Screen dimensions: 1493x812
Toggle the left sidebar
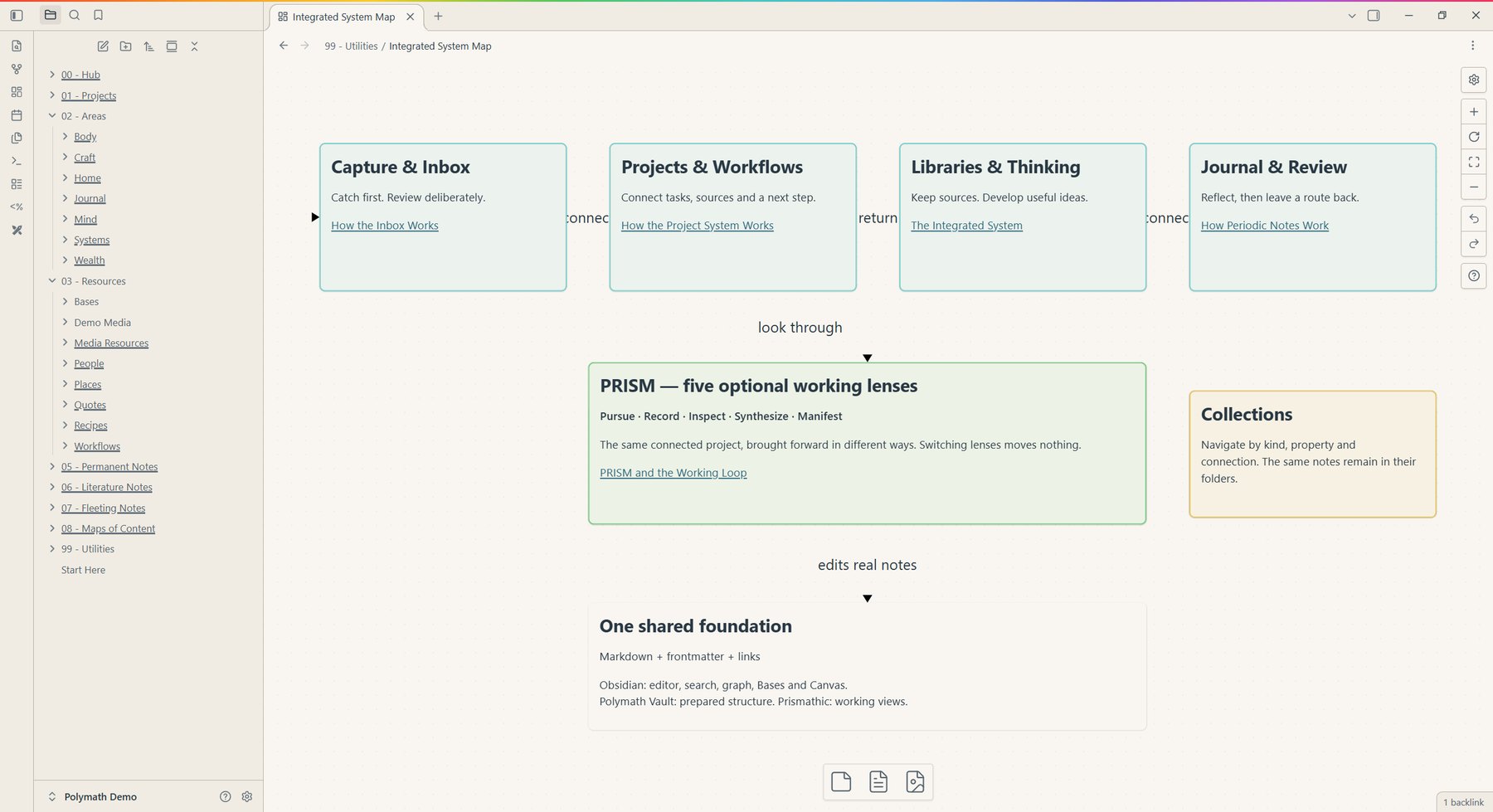click(x=17, y=15)
